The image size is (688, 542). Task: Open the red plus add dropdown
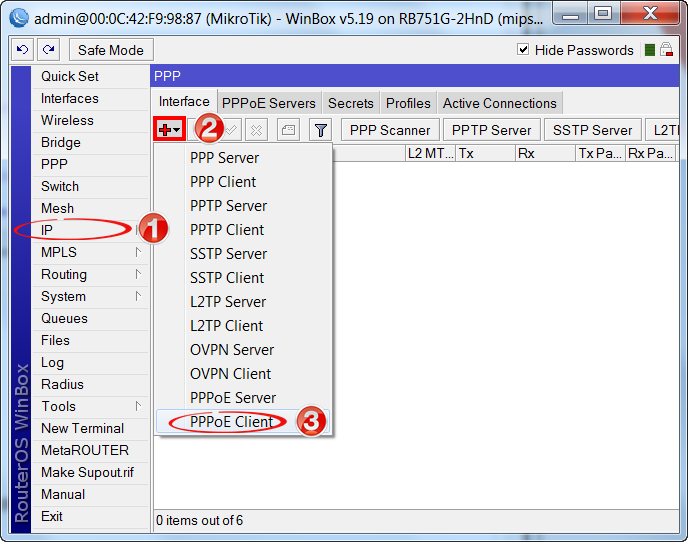[x=168, y=130]
